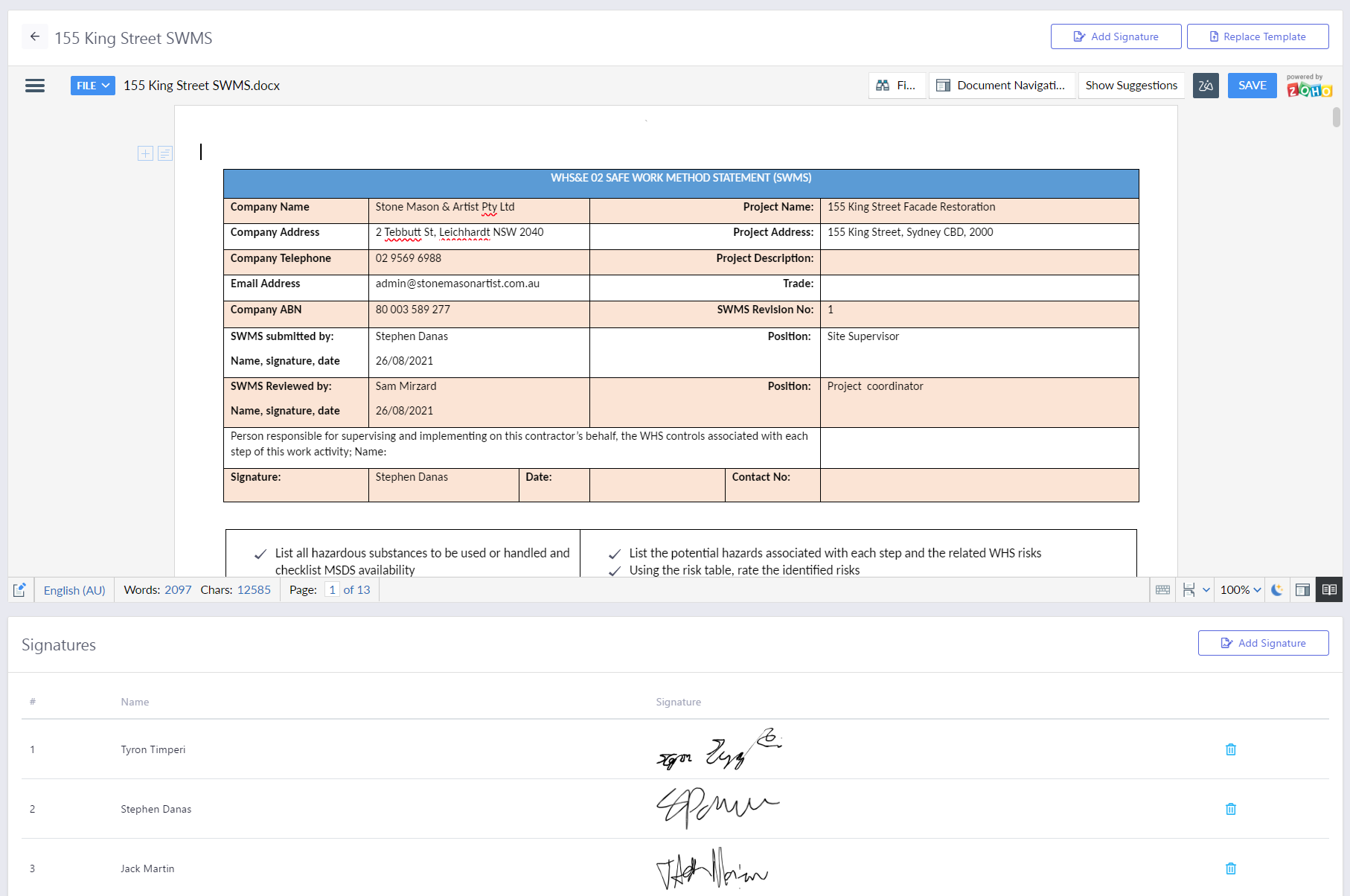Toggle the reader view book icon

click(x=1329, y=590)
